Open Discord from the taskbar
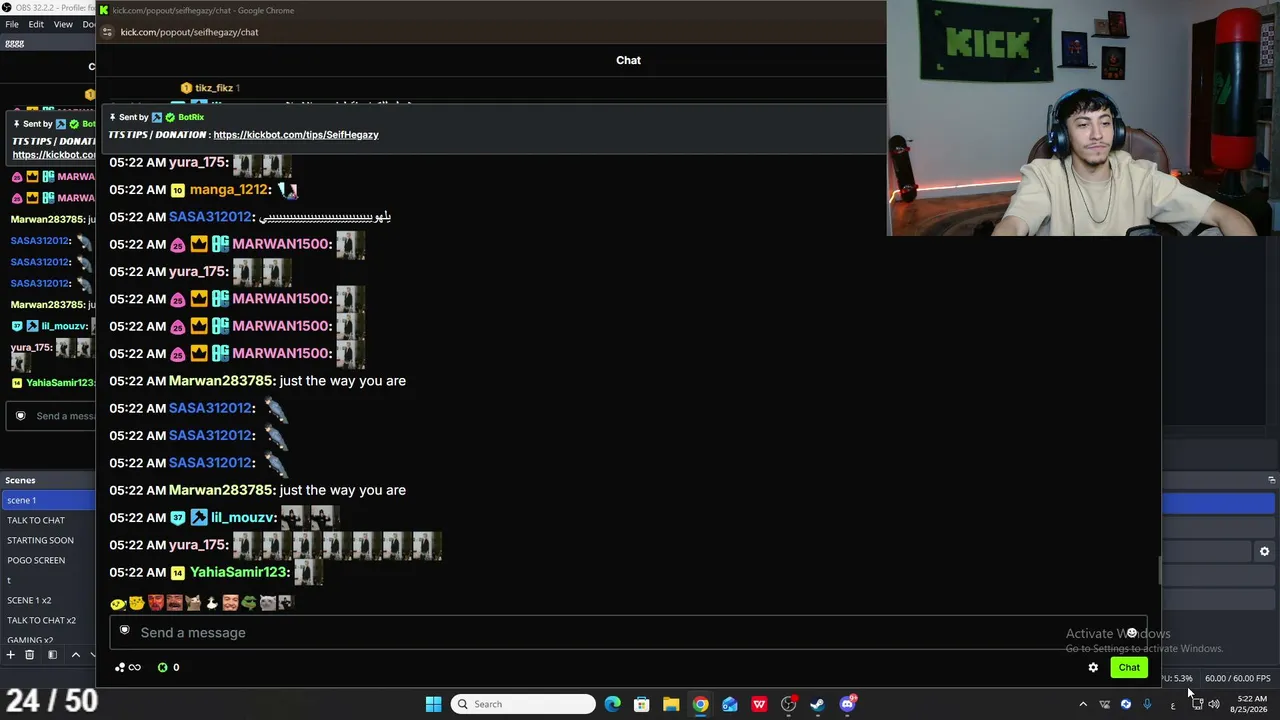The height and width of the screenshot is (720, 1280). (x=848, y=704)
